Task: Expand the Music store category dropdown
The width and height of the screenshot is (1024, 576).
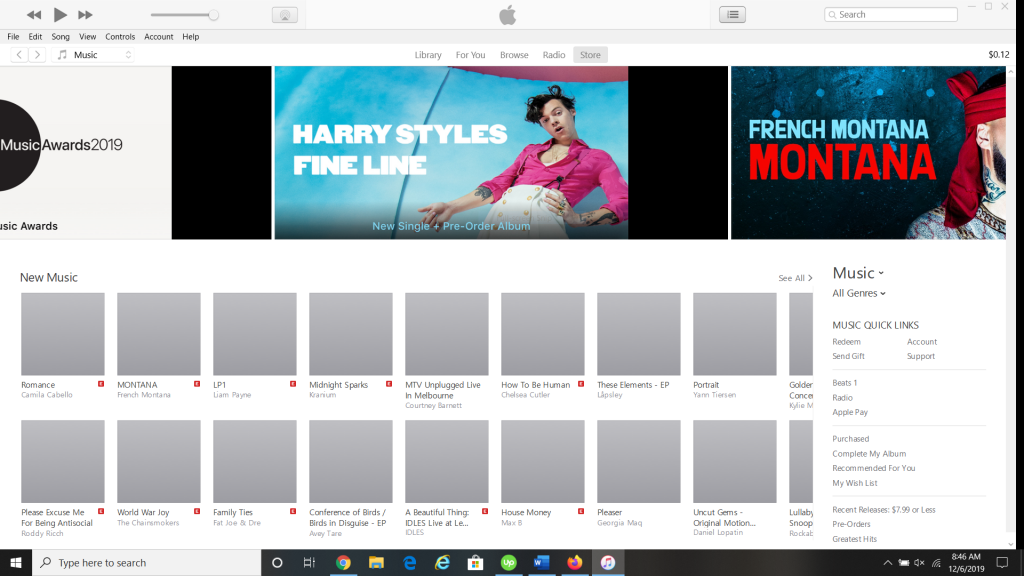Action: (858, 273)
